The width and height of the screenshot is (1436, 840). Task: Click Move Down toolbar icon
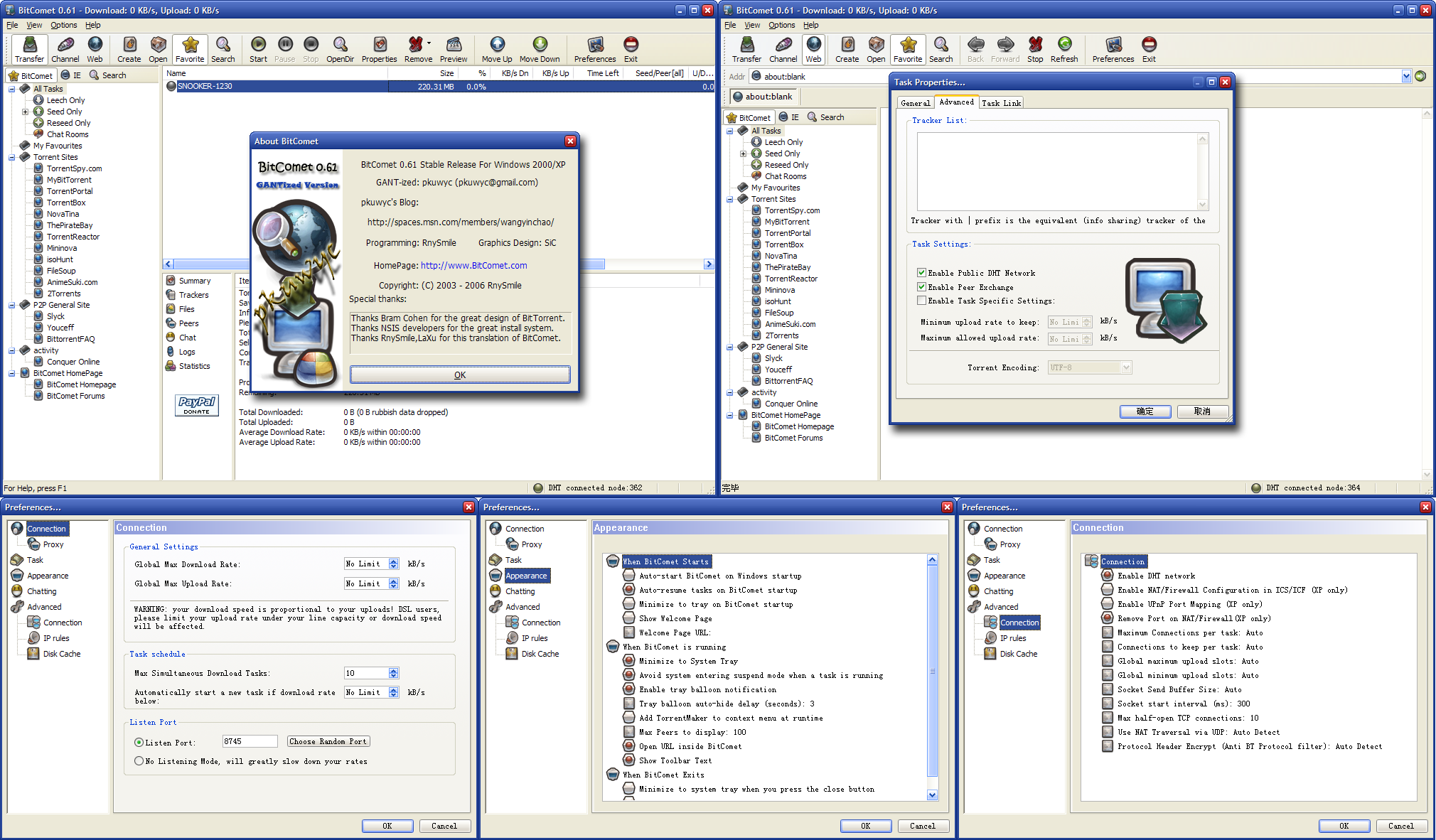(x=540, y=49)
